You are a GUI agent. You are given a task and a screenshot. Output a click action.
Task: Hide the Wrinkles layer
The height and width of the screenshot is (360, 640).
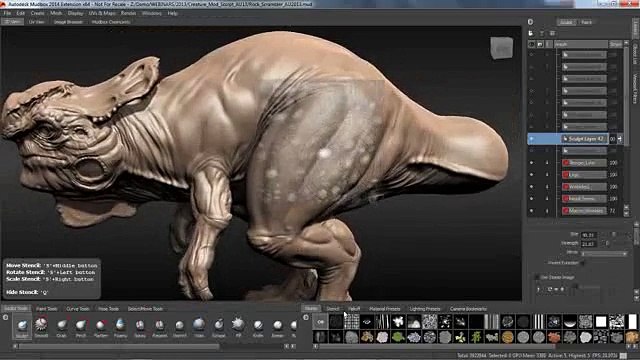531,187
